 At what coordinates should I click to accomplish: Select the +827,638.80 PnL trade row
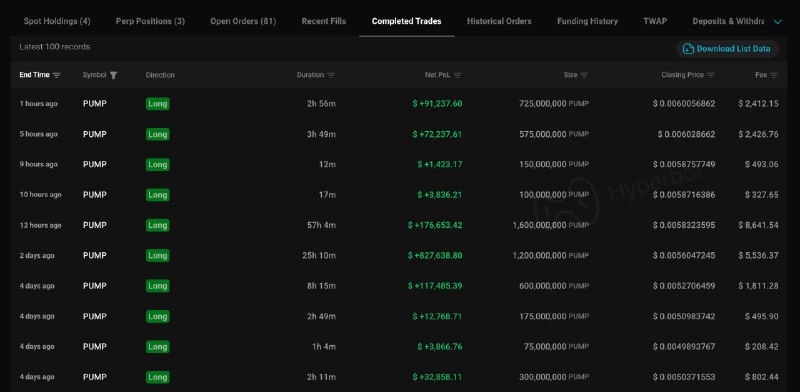[399, 255]
